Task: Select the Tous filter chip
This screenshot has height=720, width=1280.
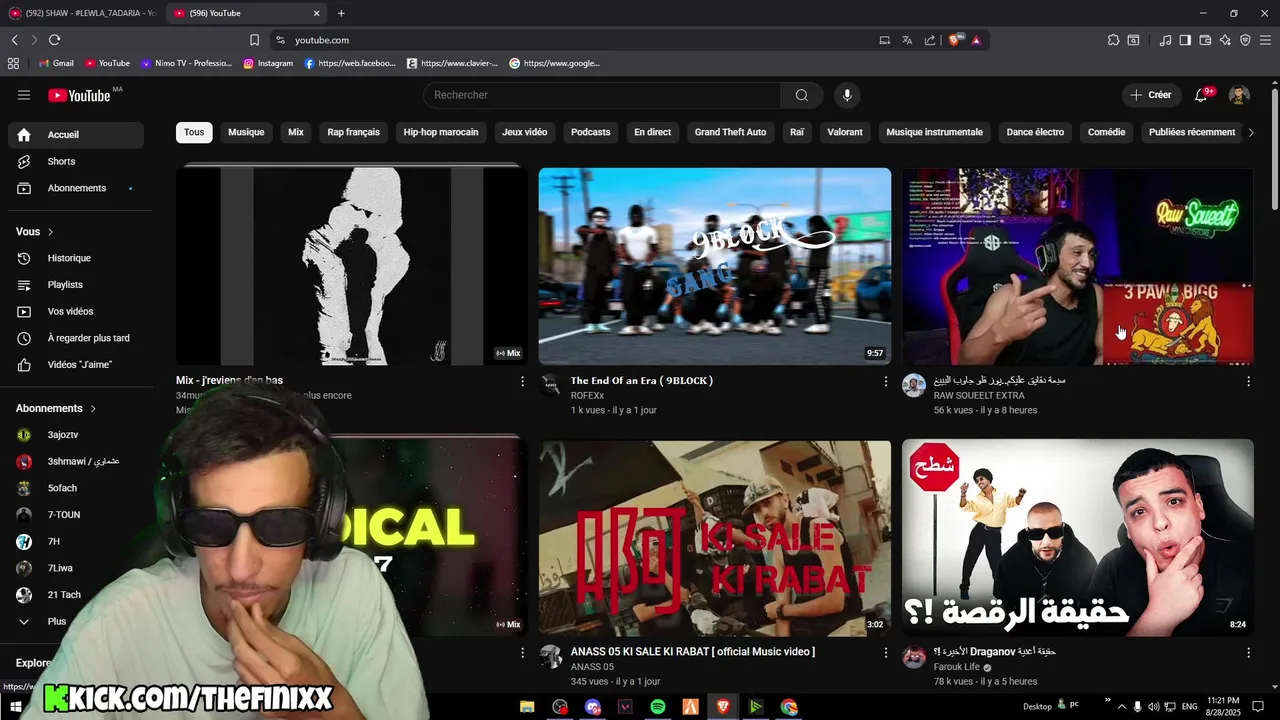Action: point(194,132)
